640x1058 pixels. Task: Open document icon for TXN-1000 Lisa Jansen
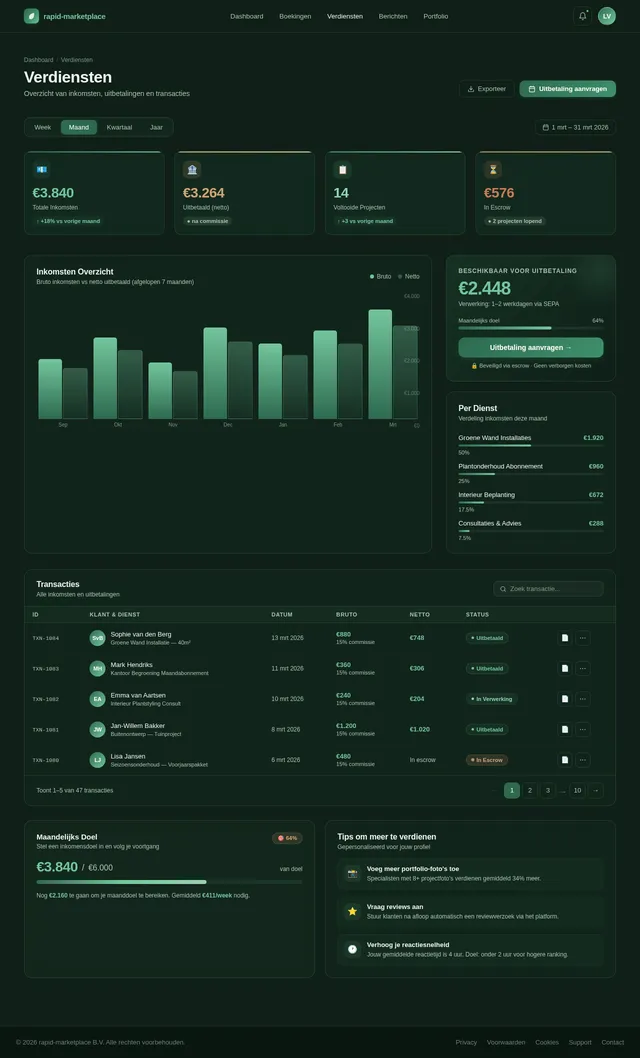565,760
